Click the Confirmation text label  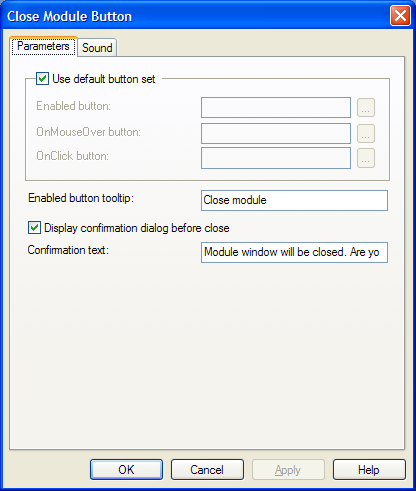[68, 250]
